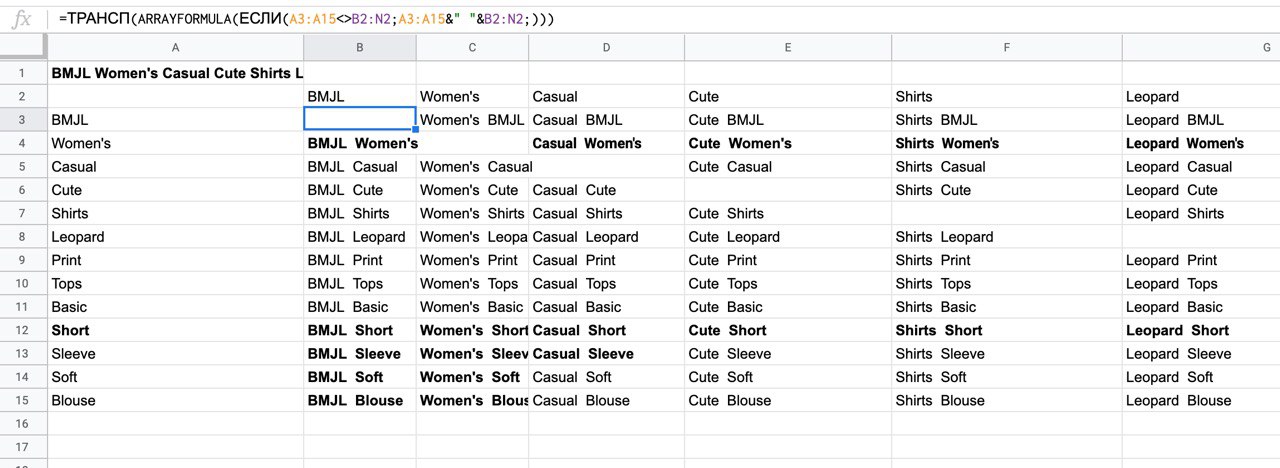Viewport: 1280px width, 468px height.
Task: Click cell 'Cute Shirts'
Action: 788,213
